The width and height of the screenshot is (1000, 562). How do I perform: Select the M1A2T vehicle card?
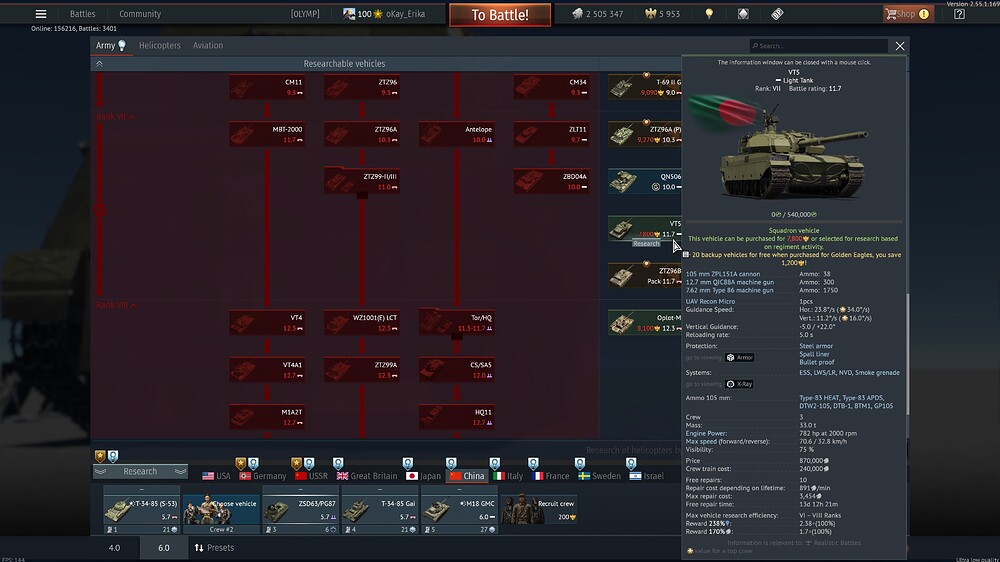coord(267,417)
